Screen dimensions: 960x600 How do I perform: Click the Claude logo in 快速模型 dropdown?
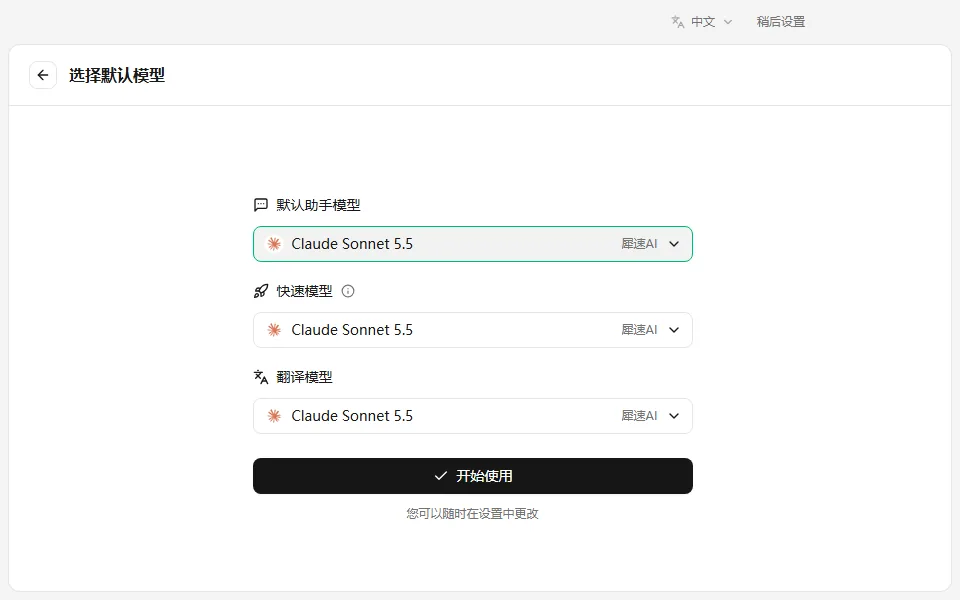tap(274, 330)
